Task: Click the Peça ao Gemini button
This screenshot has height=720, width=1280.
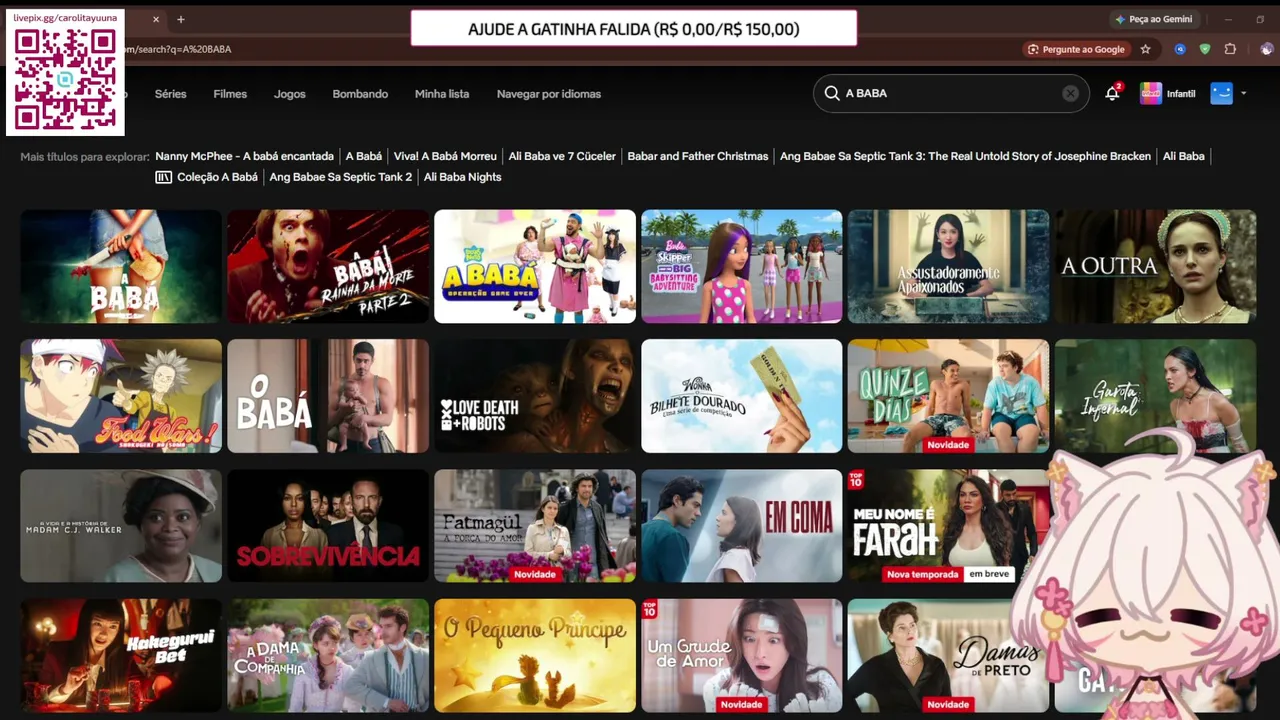Action: [1153, 19]
